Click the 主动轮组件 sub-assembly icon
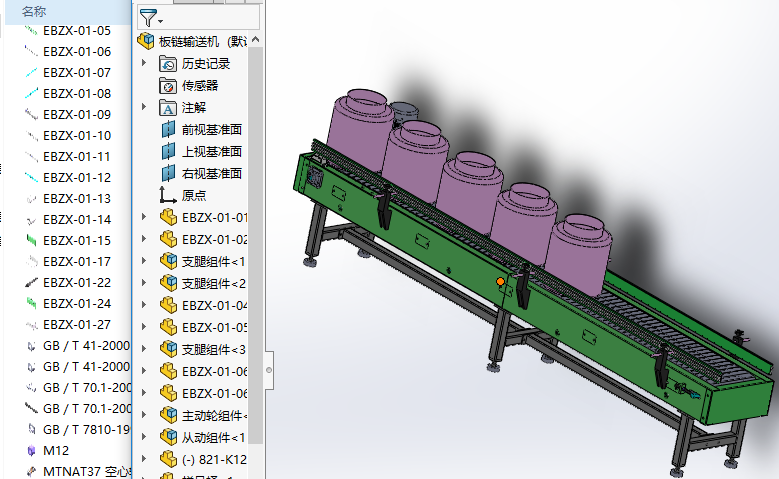Screen dimensions: 779x479 [x=168, y=415]
